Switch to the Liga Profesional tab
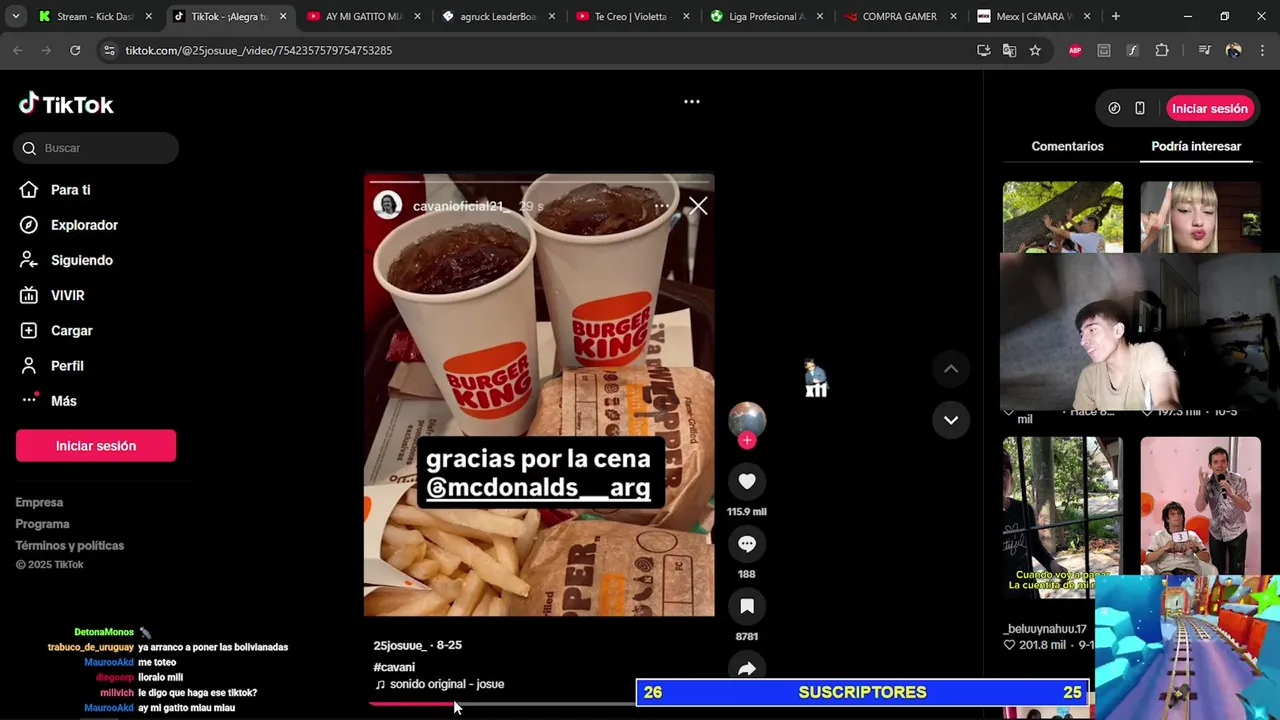 coord(765,16)
